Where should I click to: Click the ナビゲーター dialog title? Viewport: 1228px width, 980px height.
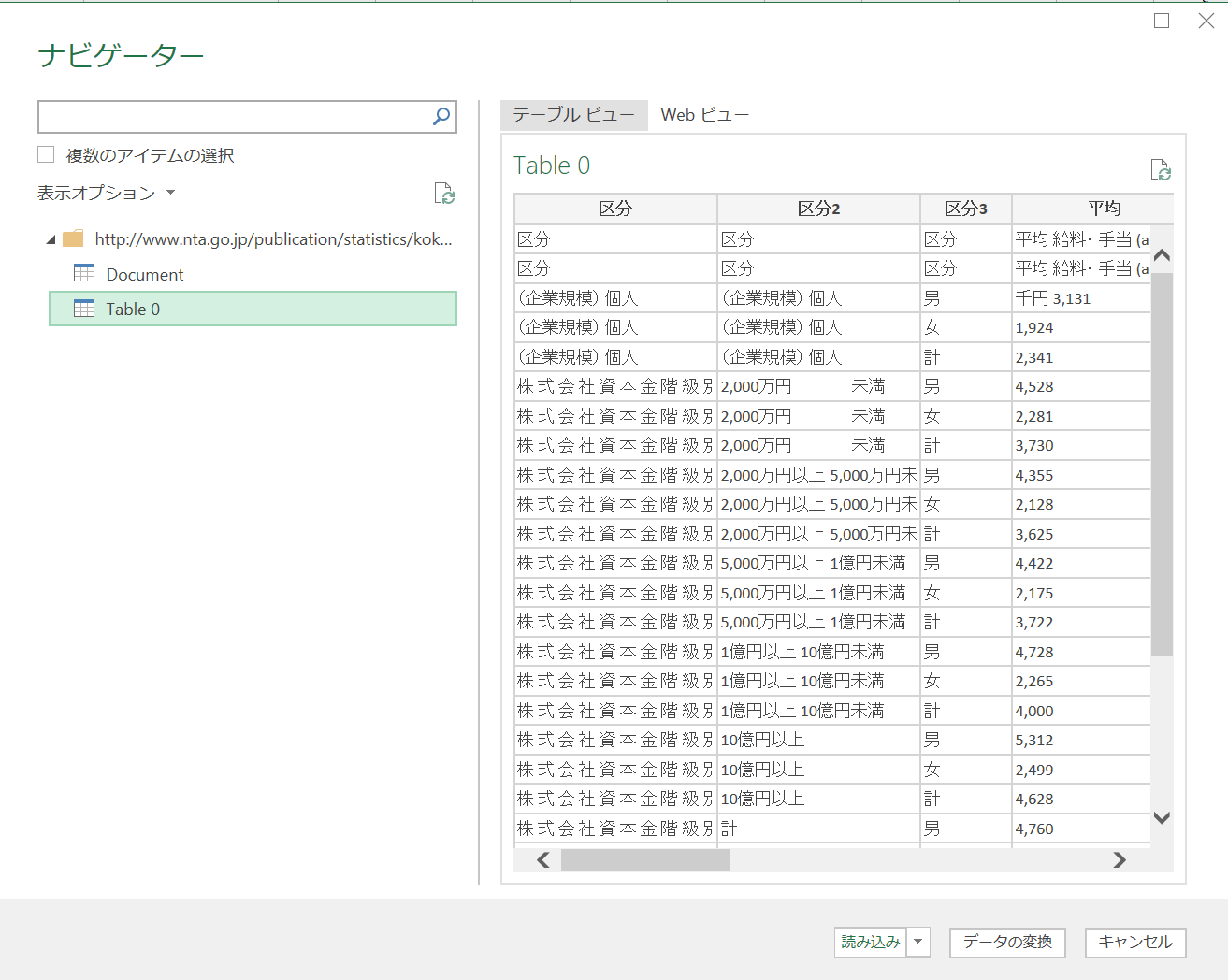[x=121, y=56]
